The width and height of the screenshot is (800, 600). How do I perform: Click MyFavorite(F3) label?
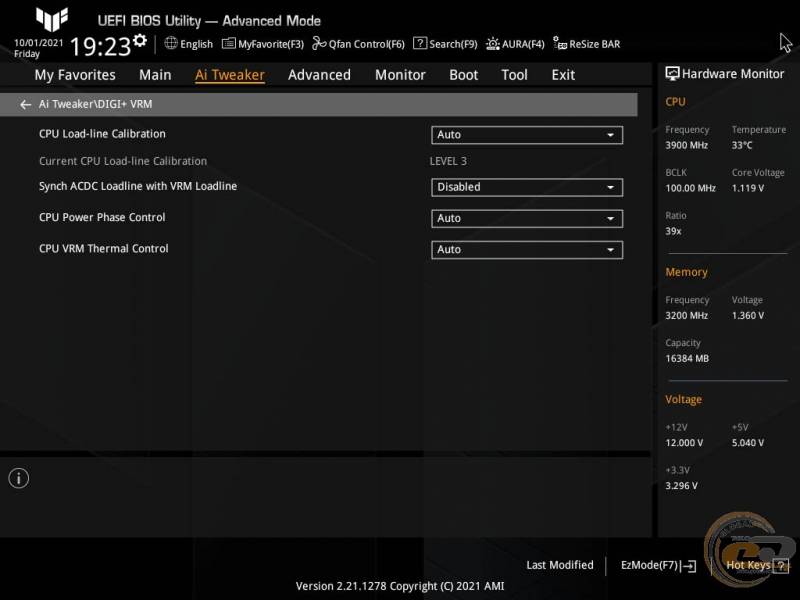(271, 44)
